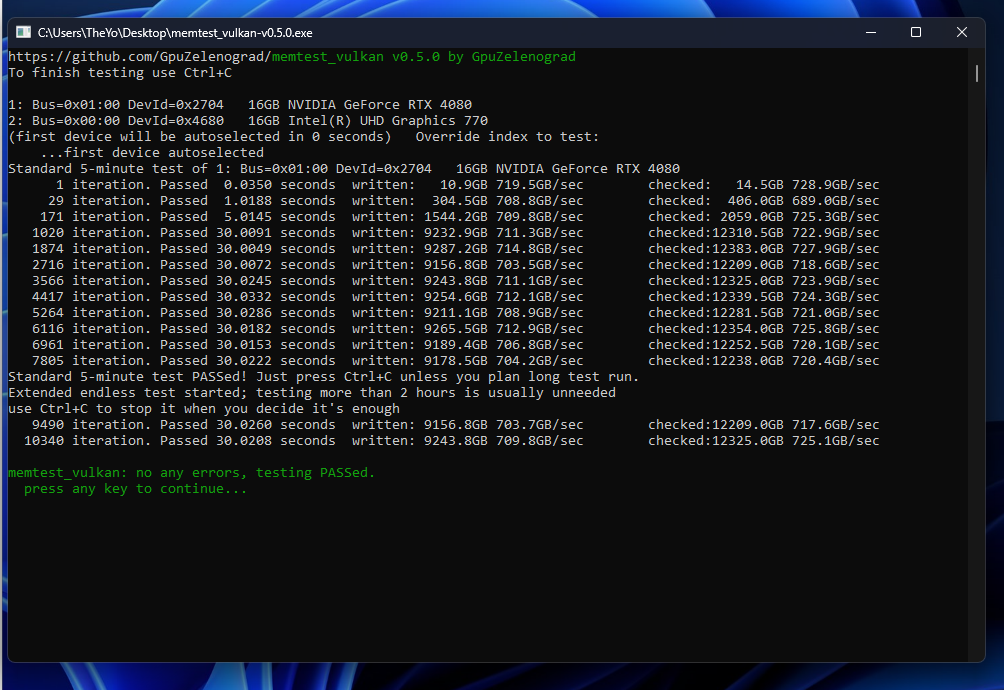1004x690 pixels.
Task: Click the '6961 iteration' result row
Action: pyautogui.click(x=456, y=344)
